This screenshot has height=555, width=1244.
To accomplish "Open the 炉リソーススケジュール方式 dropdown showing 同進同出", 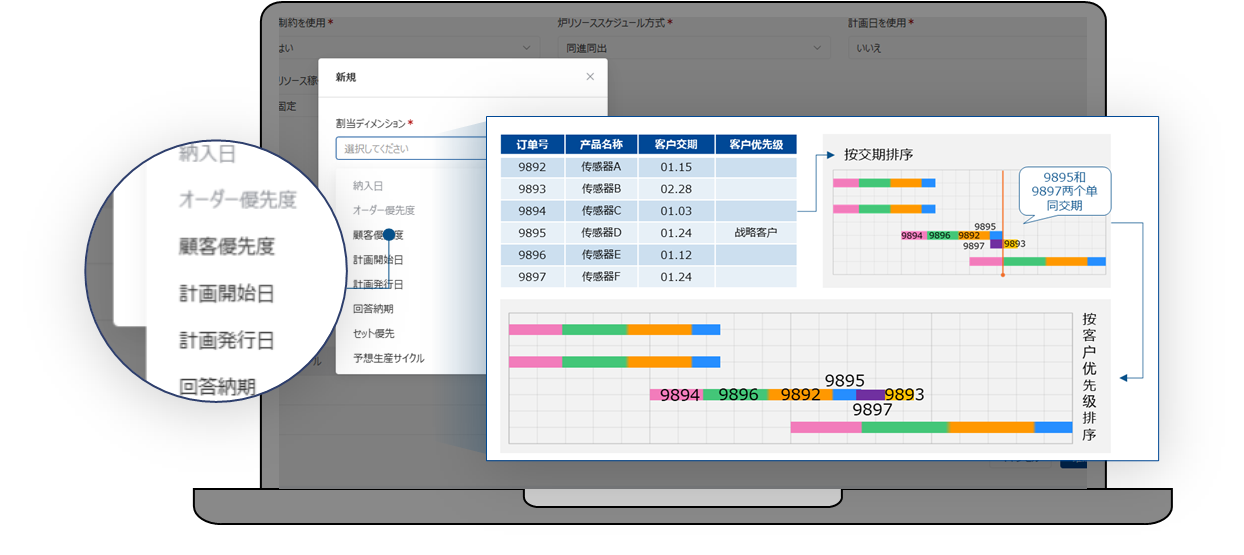I will click(693, 47).
